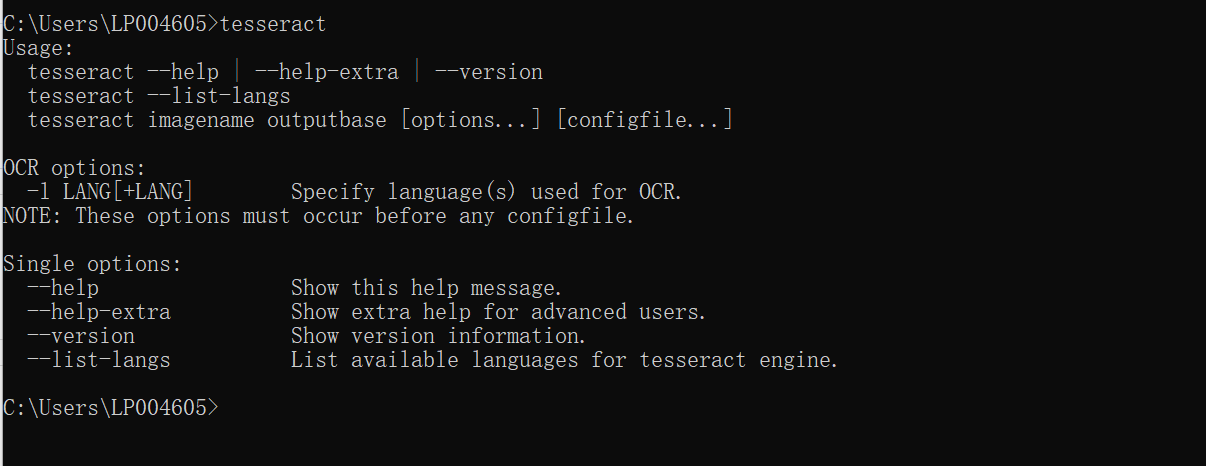
Task: Click the "[configfile...]" placeholder text
Action: 645,120
